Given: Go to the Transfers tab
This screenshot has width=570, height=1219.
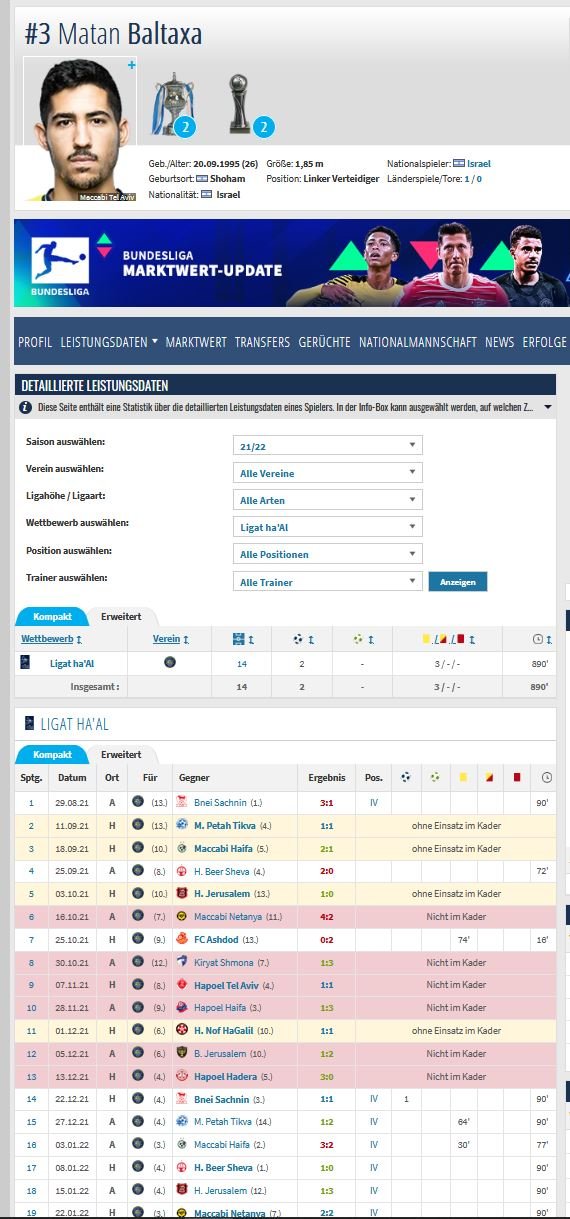Looking at the screenshot, I should pos(262,342).
